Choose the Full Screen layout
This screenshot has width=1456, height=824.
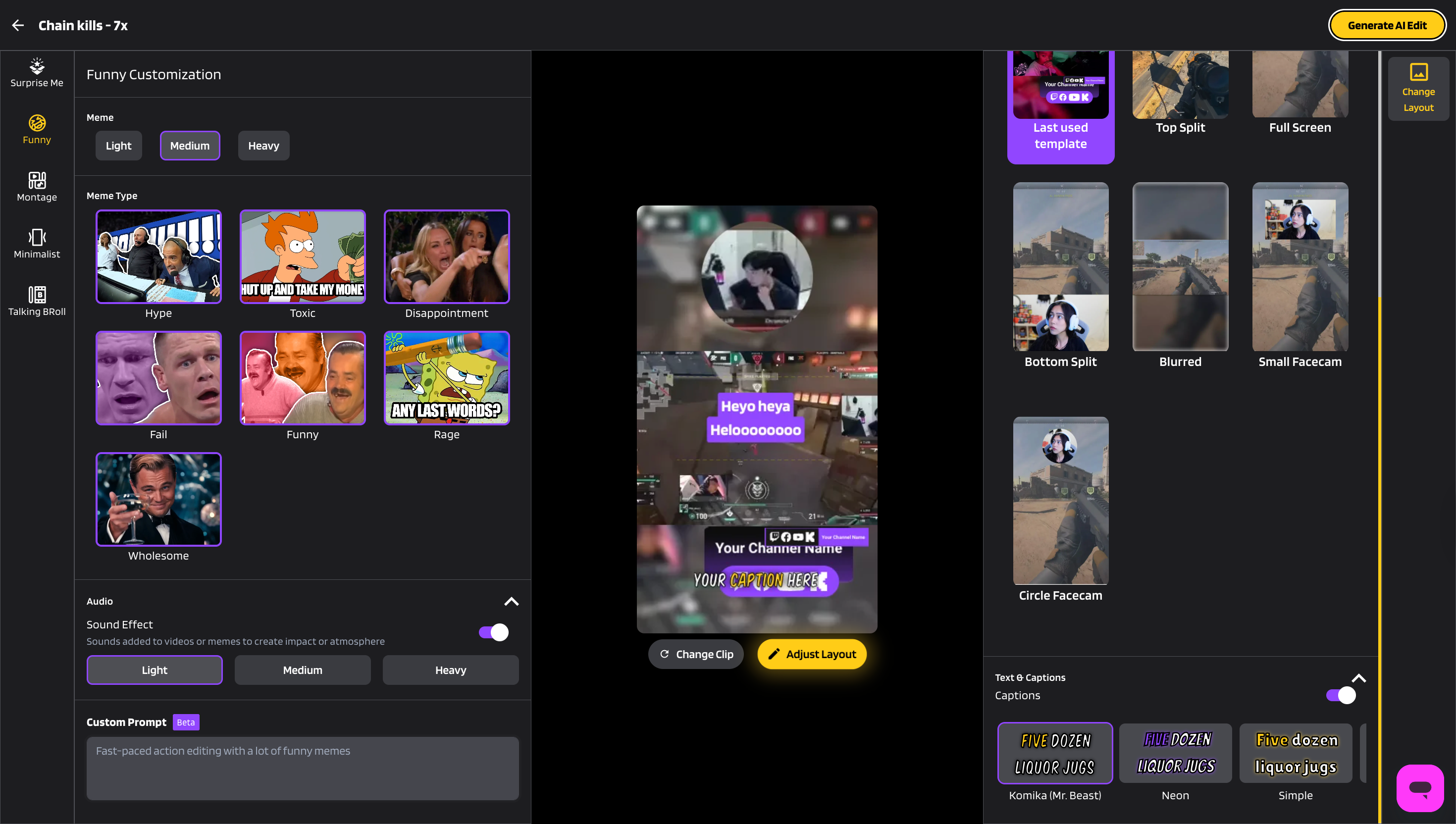point(1300,94)
